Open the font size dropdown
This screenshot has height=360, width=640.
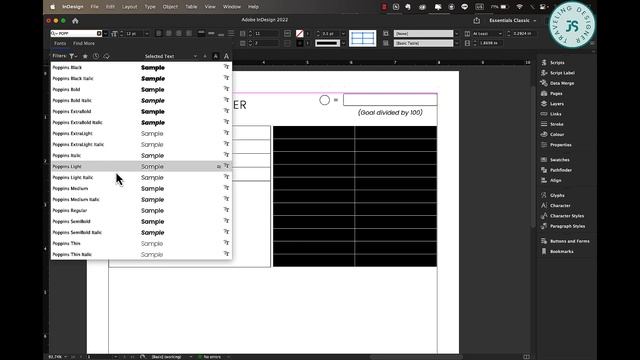coord(147,33)
